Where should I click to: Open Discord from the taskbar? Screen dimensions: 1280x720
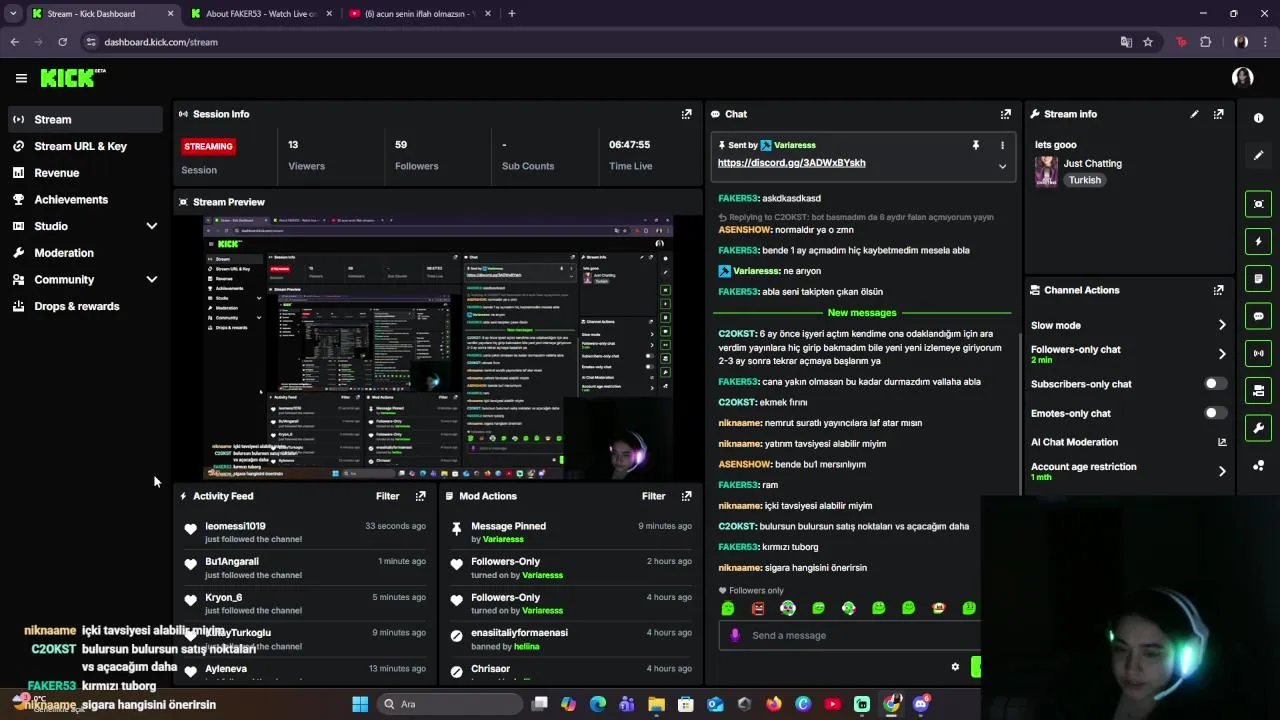(x=921, y=704)
